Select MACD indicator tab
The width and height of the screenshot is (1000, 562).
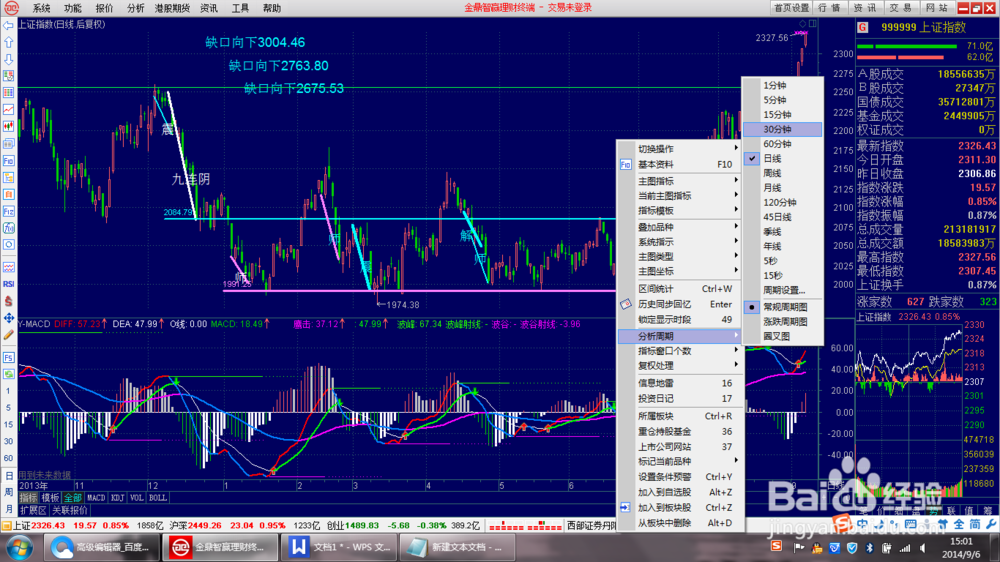pos(96,498)
